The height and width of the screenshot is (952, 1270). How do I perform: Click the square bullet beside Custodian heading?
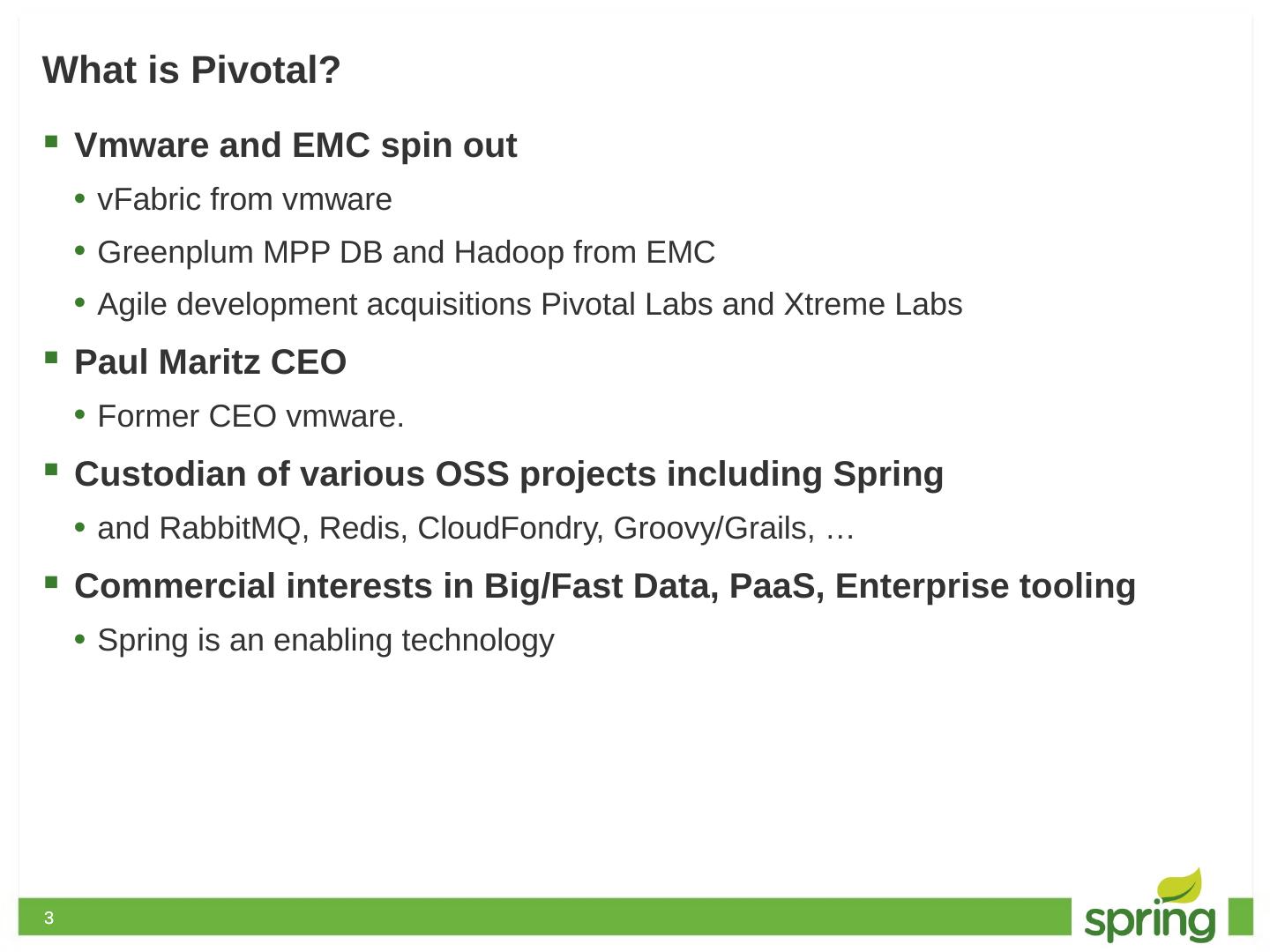tap(51, 470)
